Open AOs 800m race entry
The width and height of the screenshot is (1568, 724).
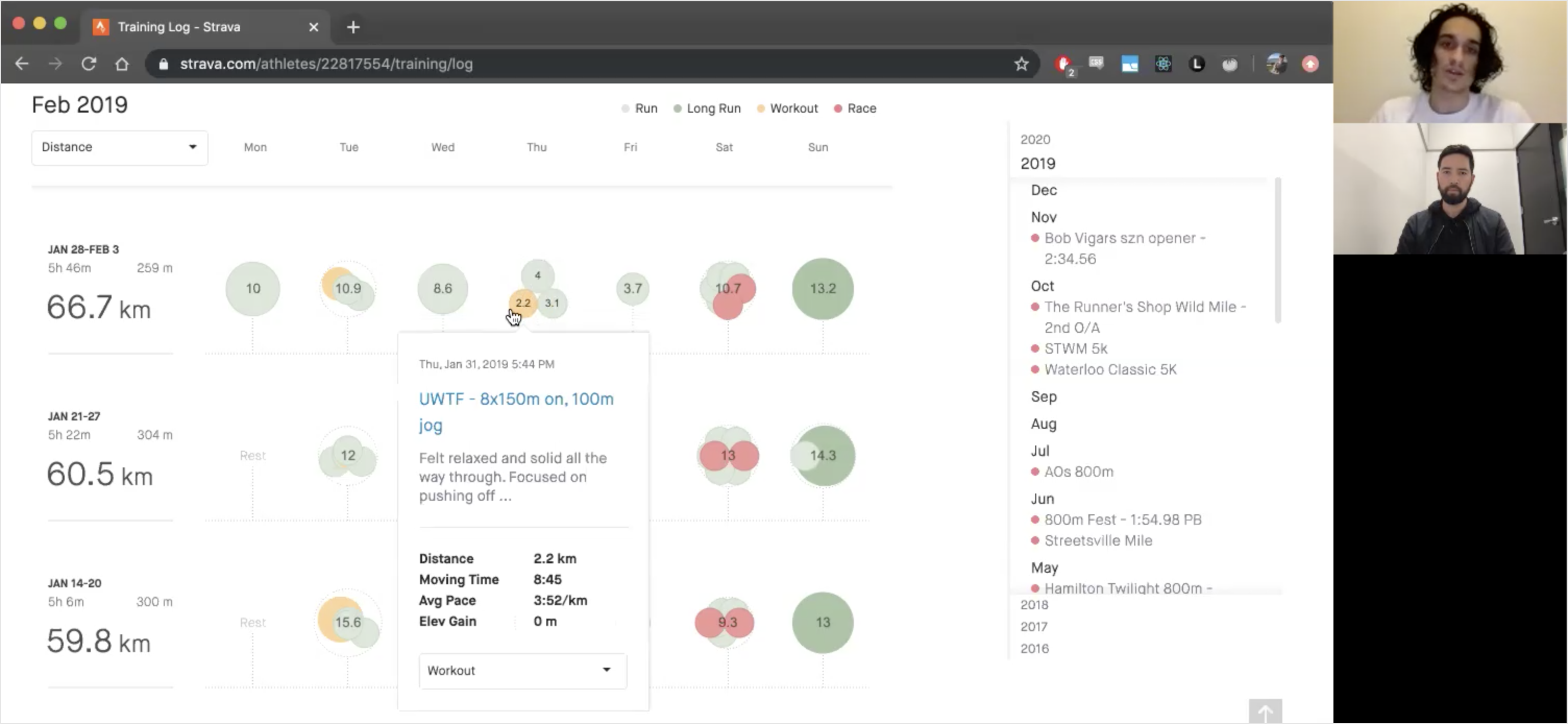click(x=1079, y=472)
